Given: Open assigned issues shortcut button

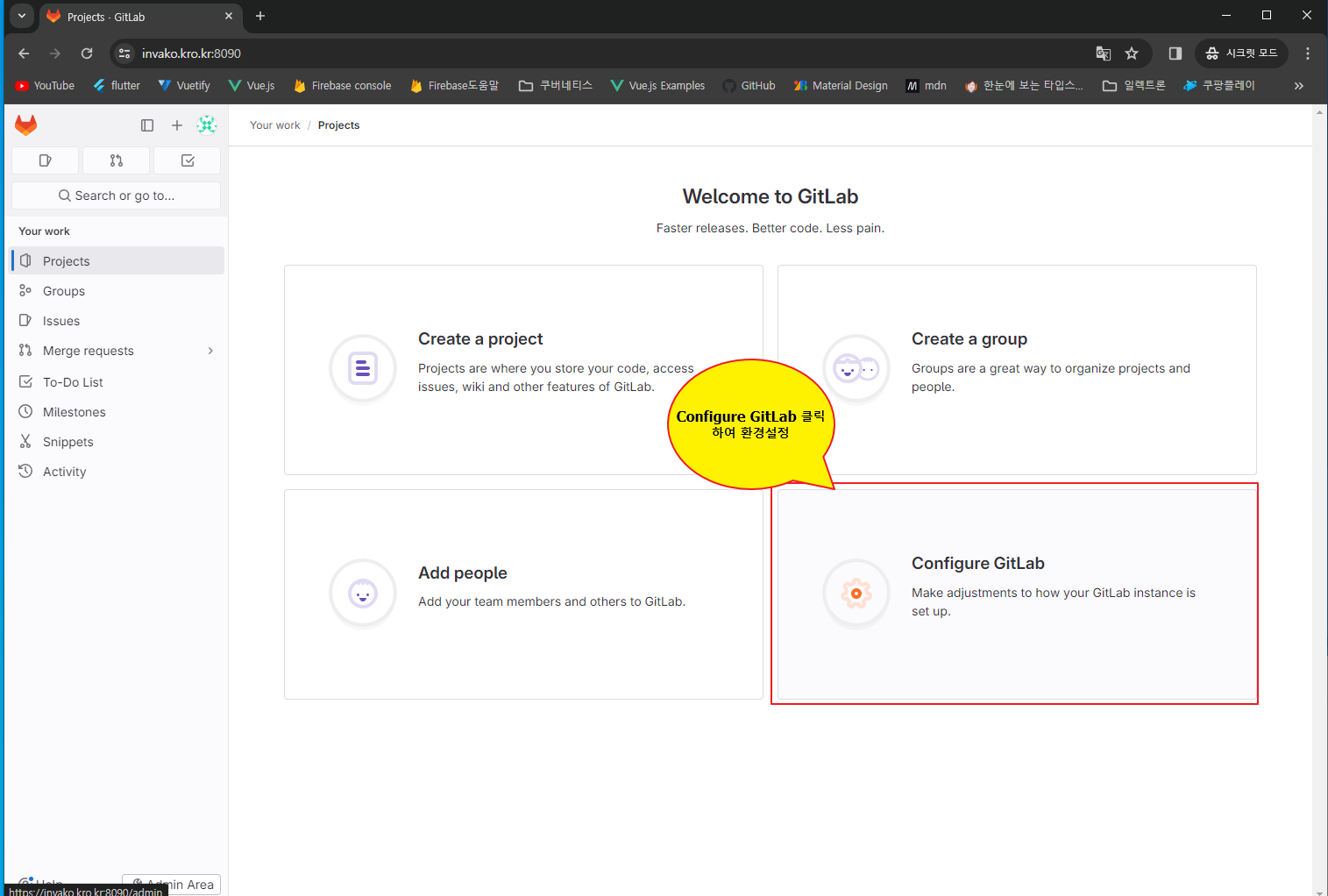Looking at the screenshot, I should pyautogui.click(x=46, y=160).
